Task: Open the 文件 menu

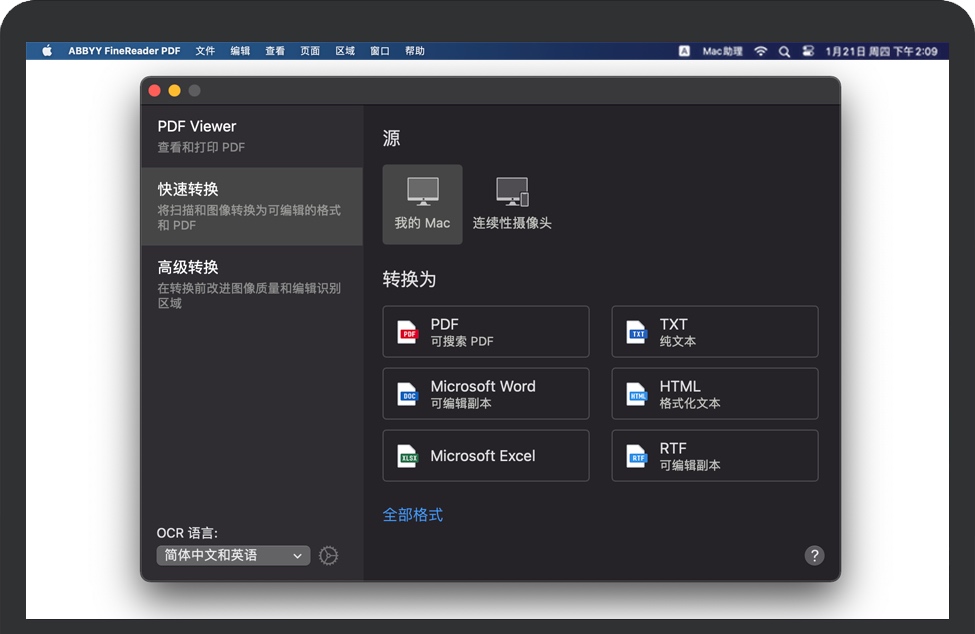Action: coord(205,51)
